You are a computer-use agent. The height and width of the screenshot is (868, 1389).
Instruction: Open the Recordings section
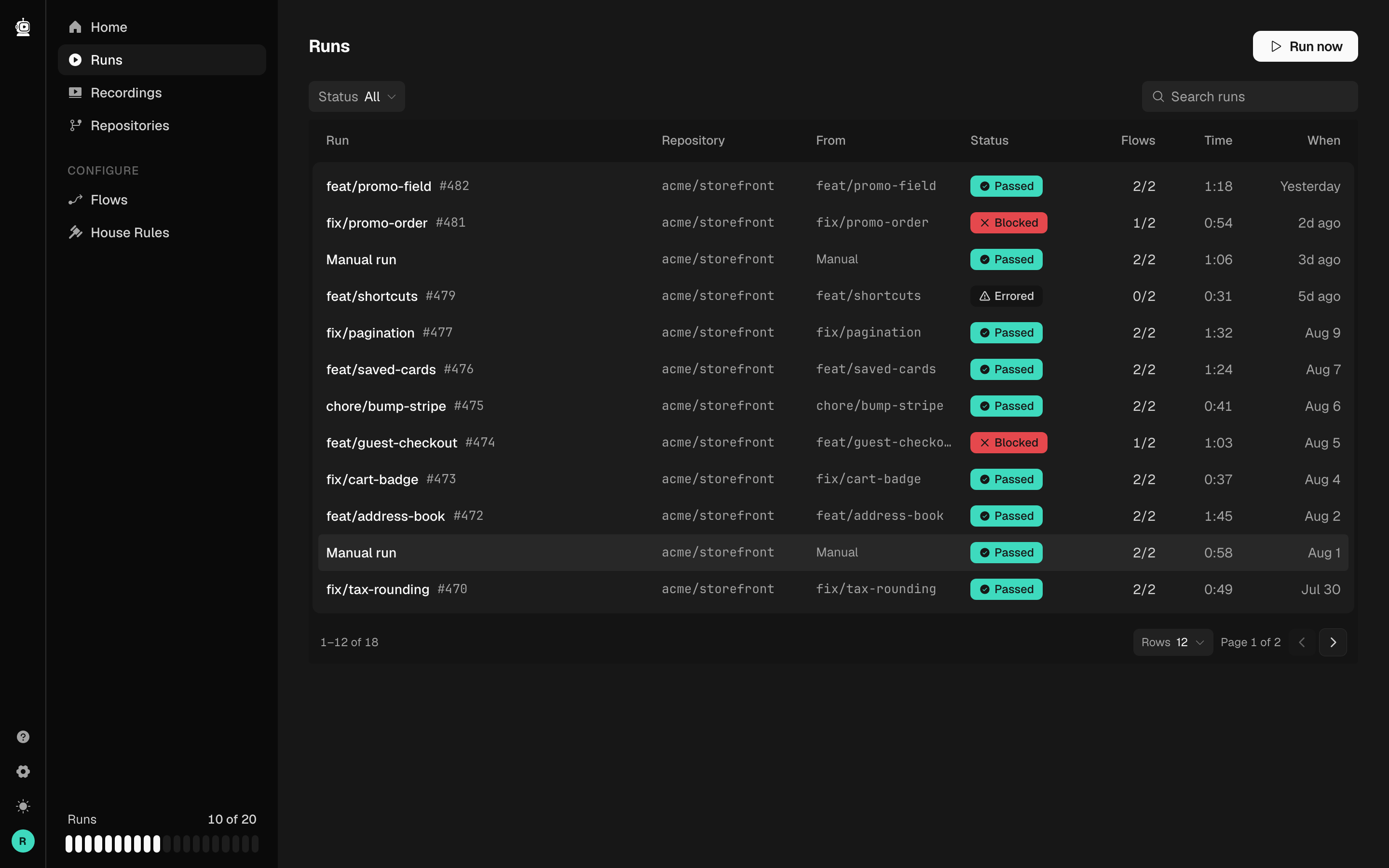pos(162,93)
